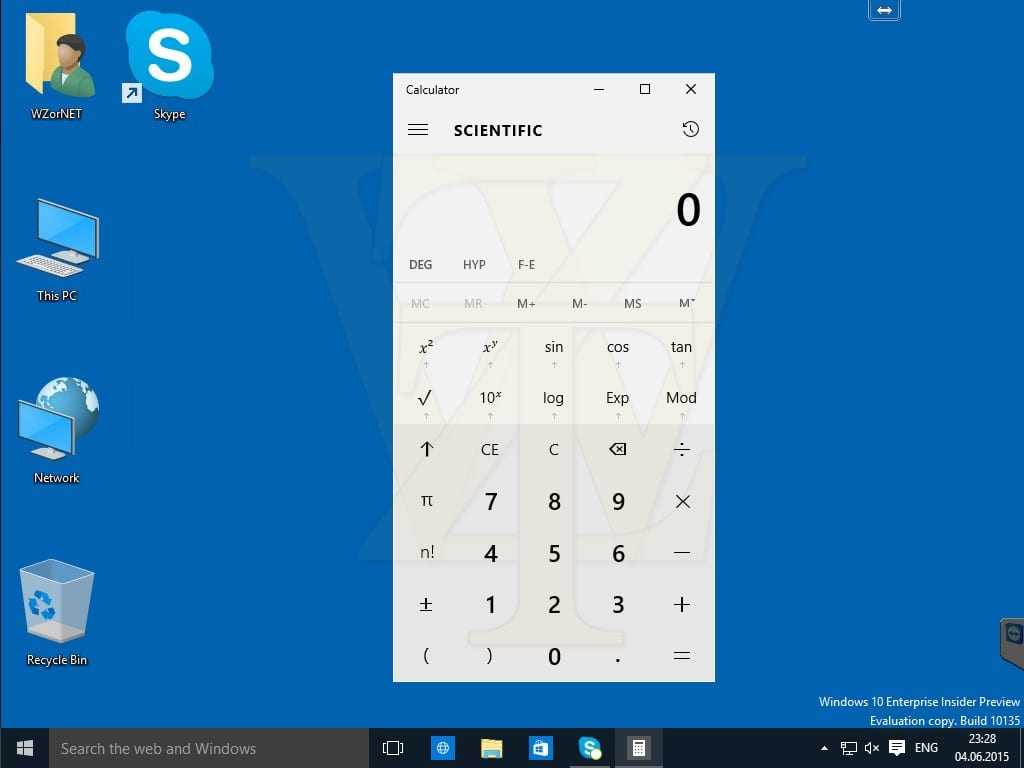Show hidden system tray icons
1024x768 pixels.
[x=824, y=748]
